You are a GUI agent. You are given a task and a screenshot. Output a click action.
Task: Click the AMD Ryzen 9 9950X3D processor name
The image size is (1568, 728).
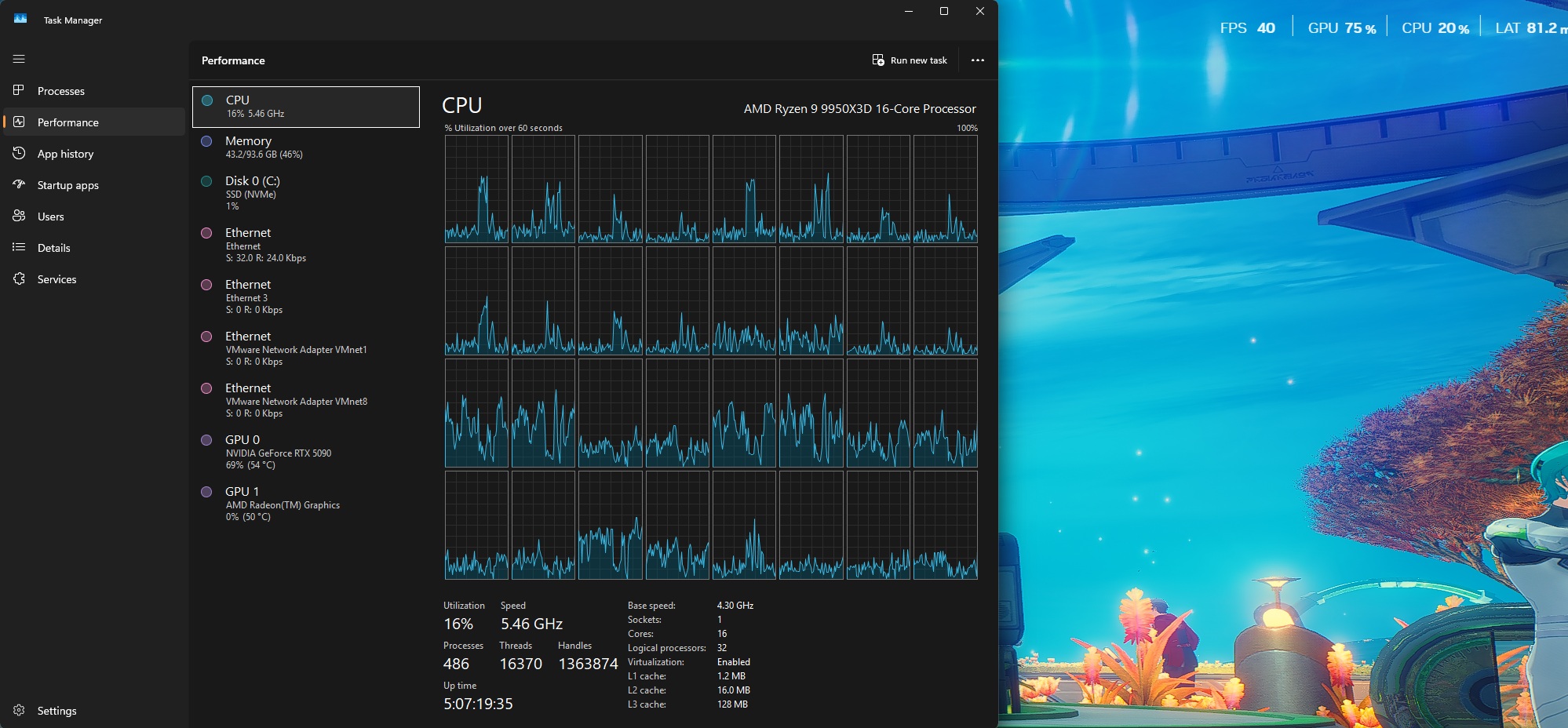point(860,109)
